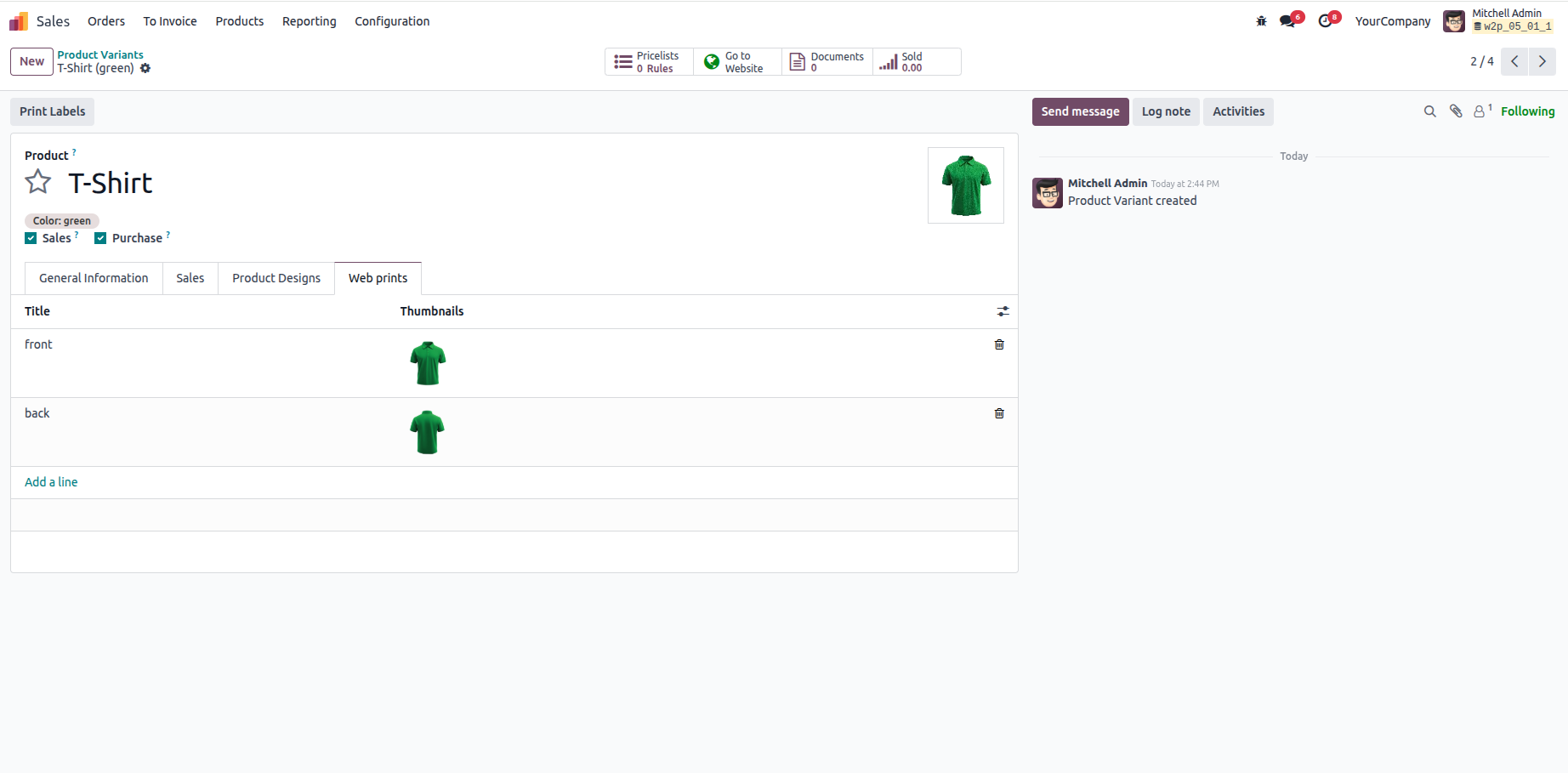Image resolution: width=1568 pixels, height=773 pixels.
Task: Click the Following button
Action: [1527, 111]
